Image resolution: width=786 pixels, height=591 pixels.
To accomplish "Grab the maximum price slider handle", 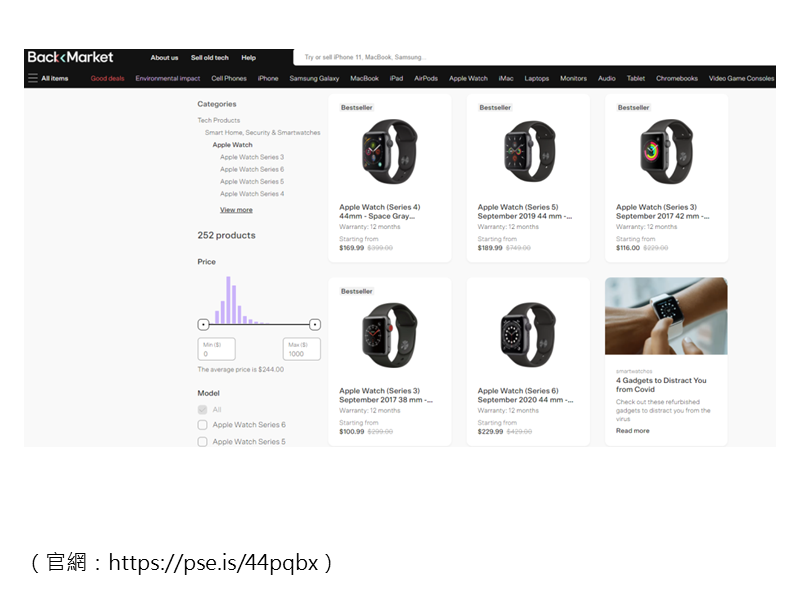I will click(315, 325).
